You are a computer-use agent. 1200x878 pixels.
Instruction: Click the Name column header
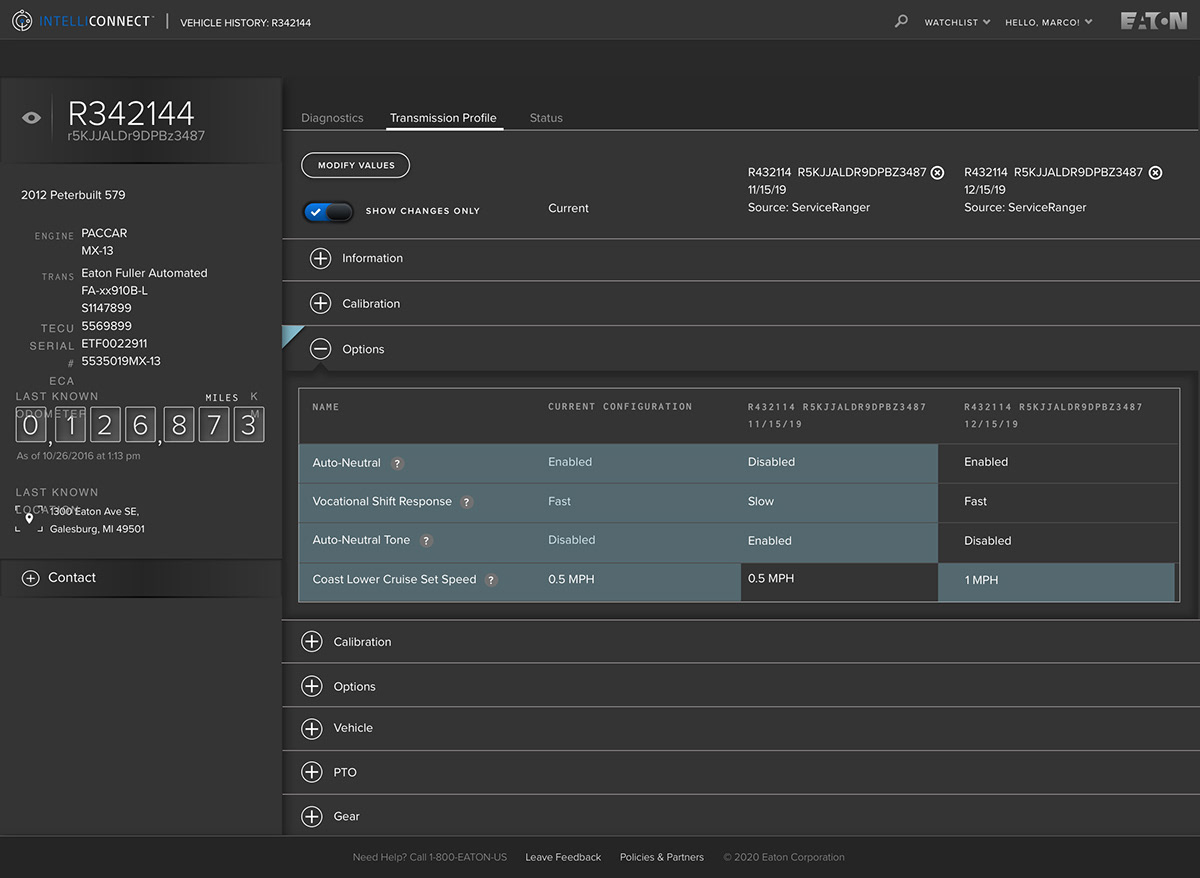click(326, 407)
